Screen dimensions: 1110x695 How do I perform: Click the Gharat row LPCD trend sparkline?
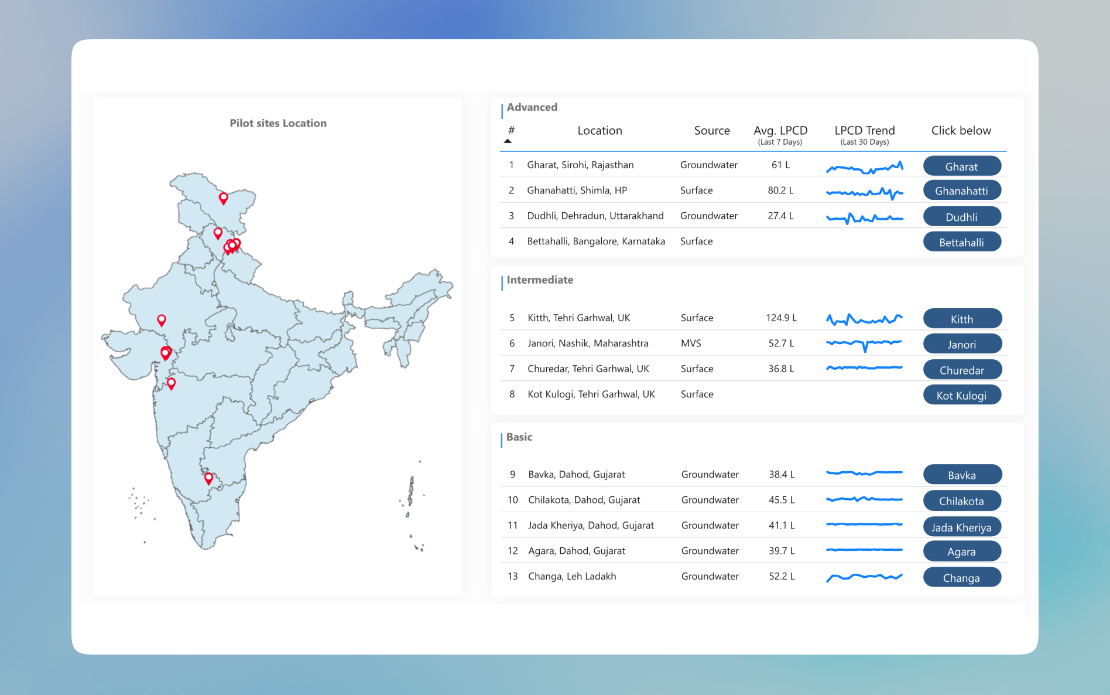(864, 168)
